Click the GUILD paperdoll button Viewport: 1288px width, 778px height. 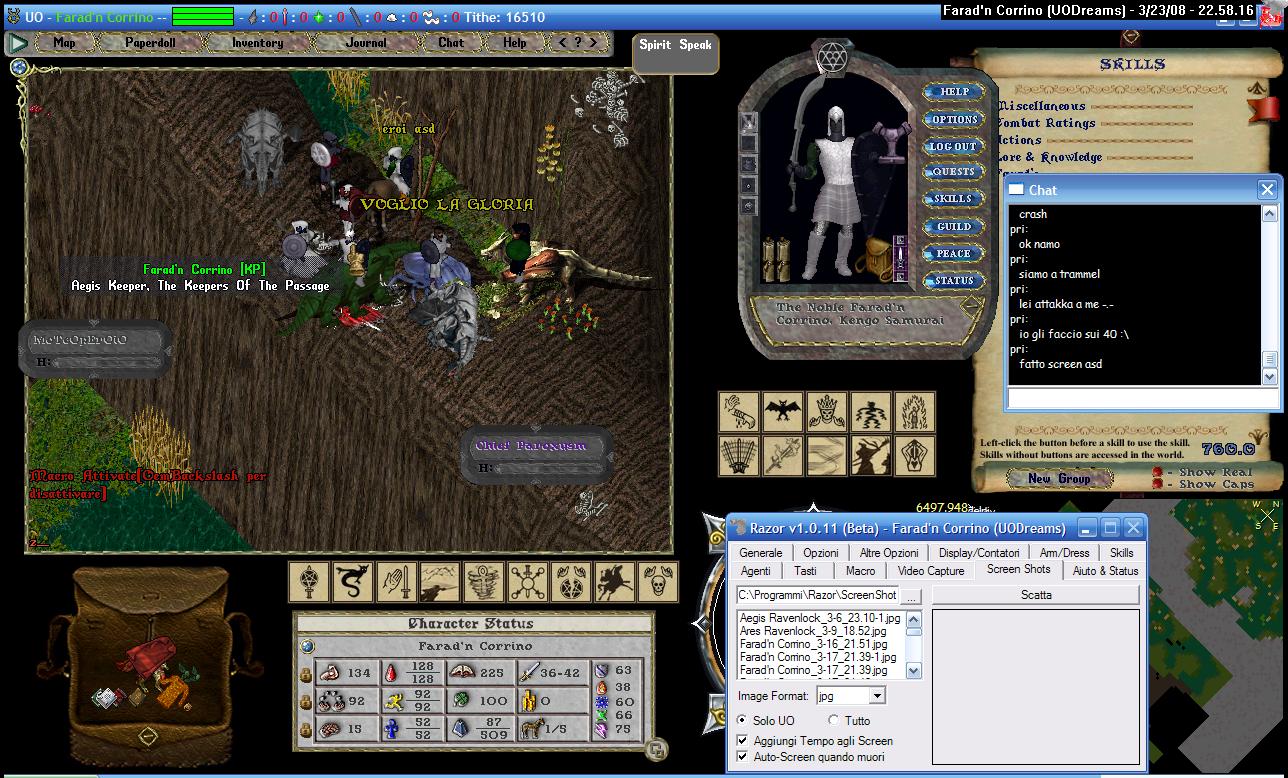953,227
